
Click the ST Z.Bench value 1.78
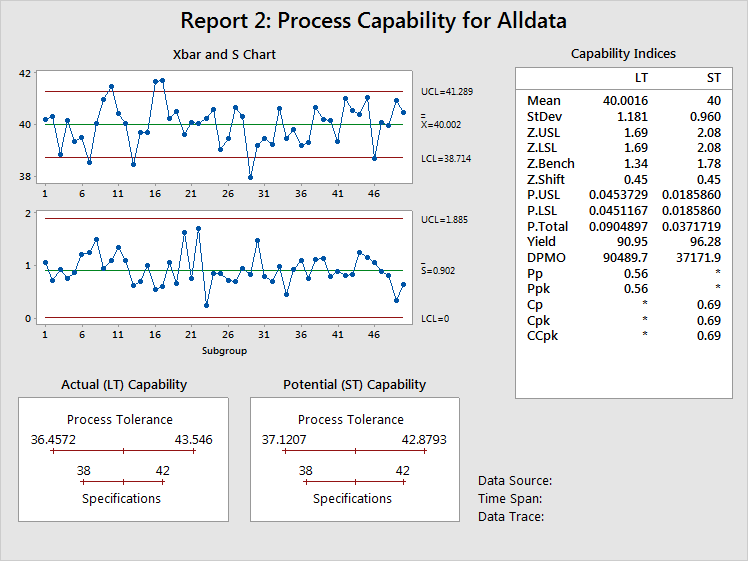pos(708,164)
